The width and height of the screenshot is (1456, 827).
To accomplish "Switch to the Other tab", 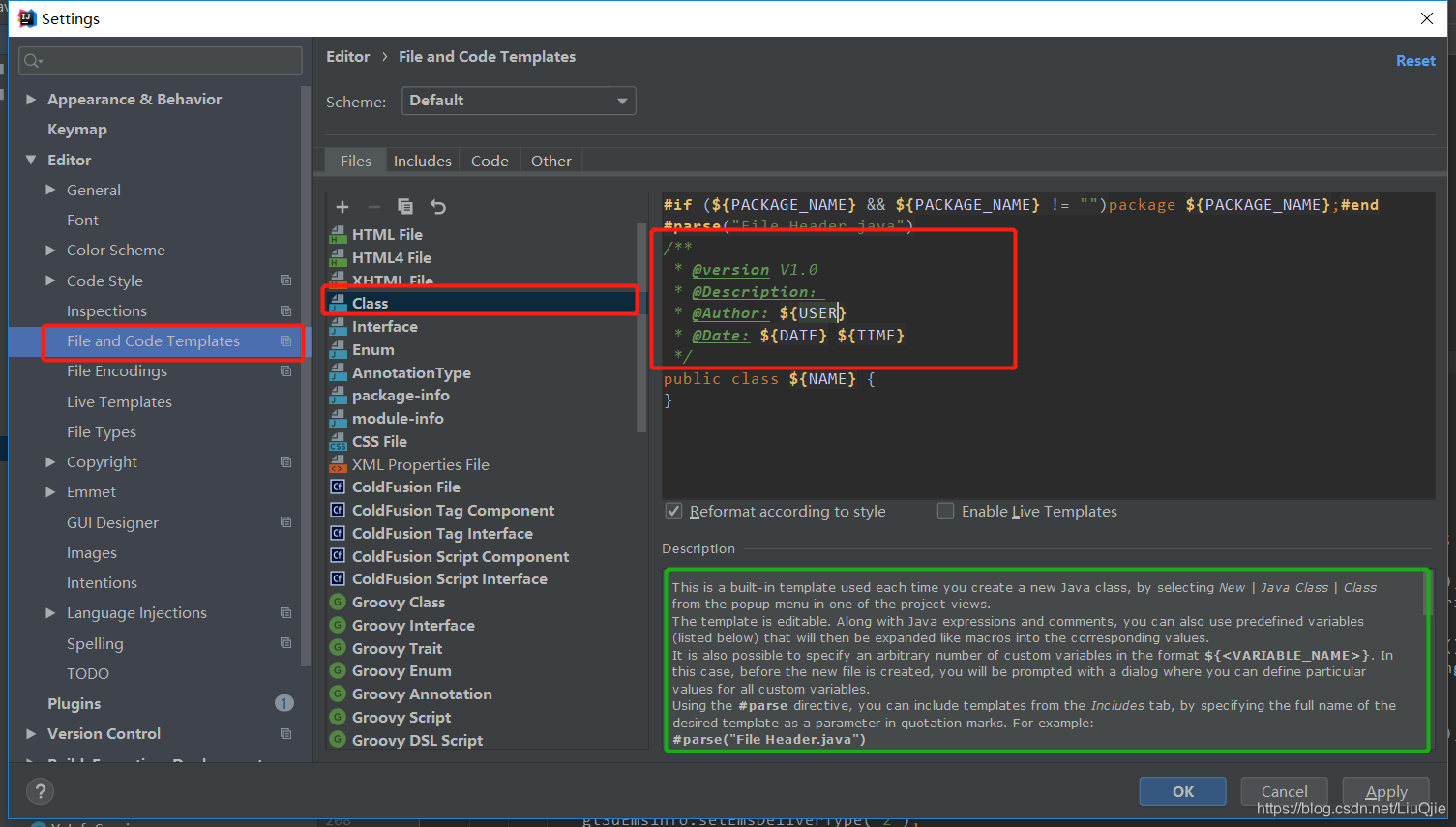I will tap(551, 161).
